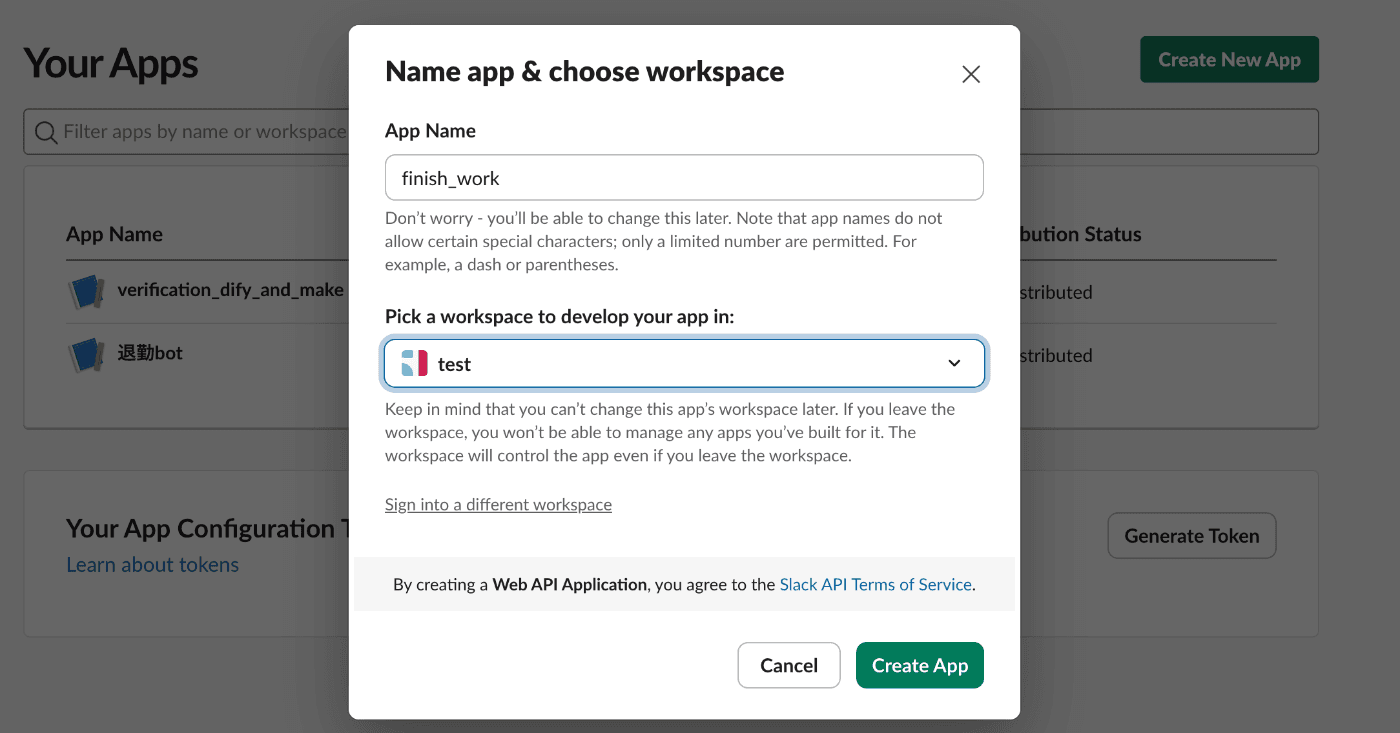Click the App Name column header
This screenshot has width=1400, height=733.
tap(114, 234)
